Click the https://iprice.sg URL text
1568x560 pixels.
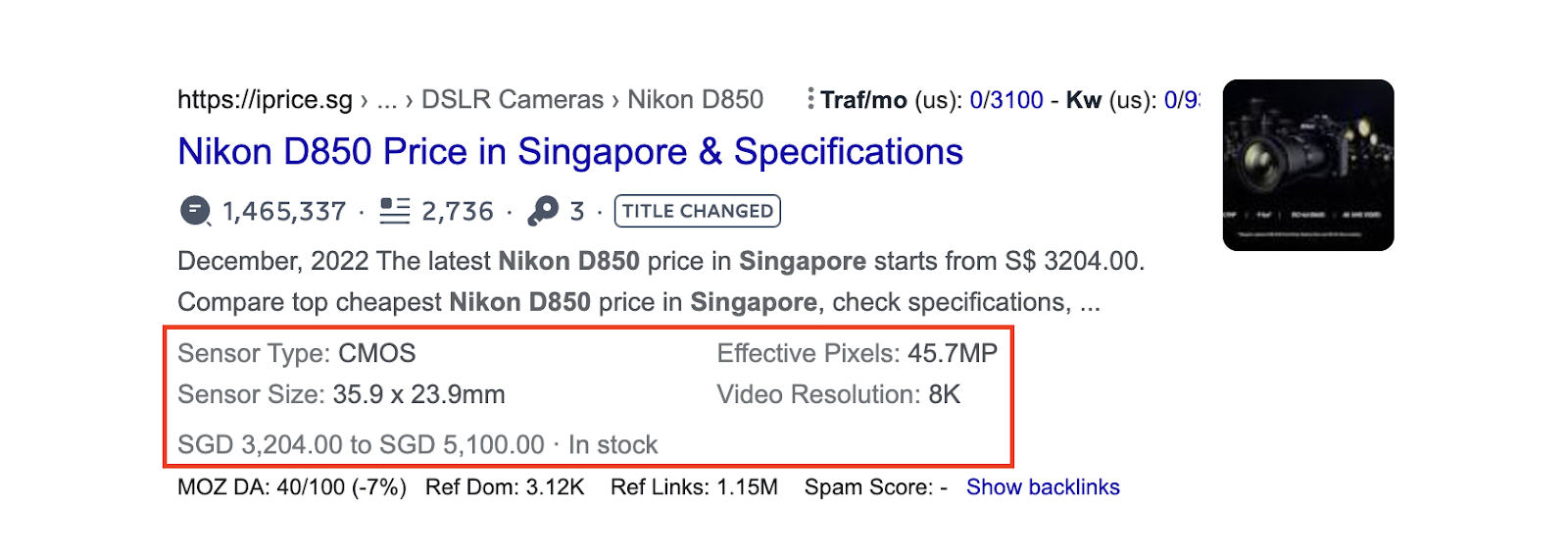(265, 100)
